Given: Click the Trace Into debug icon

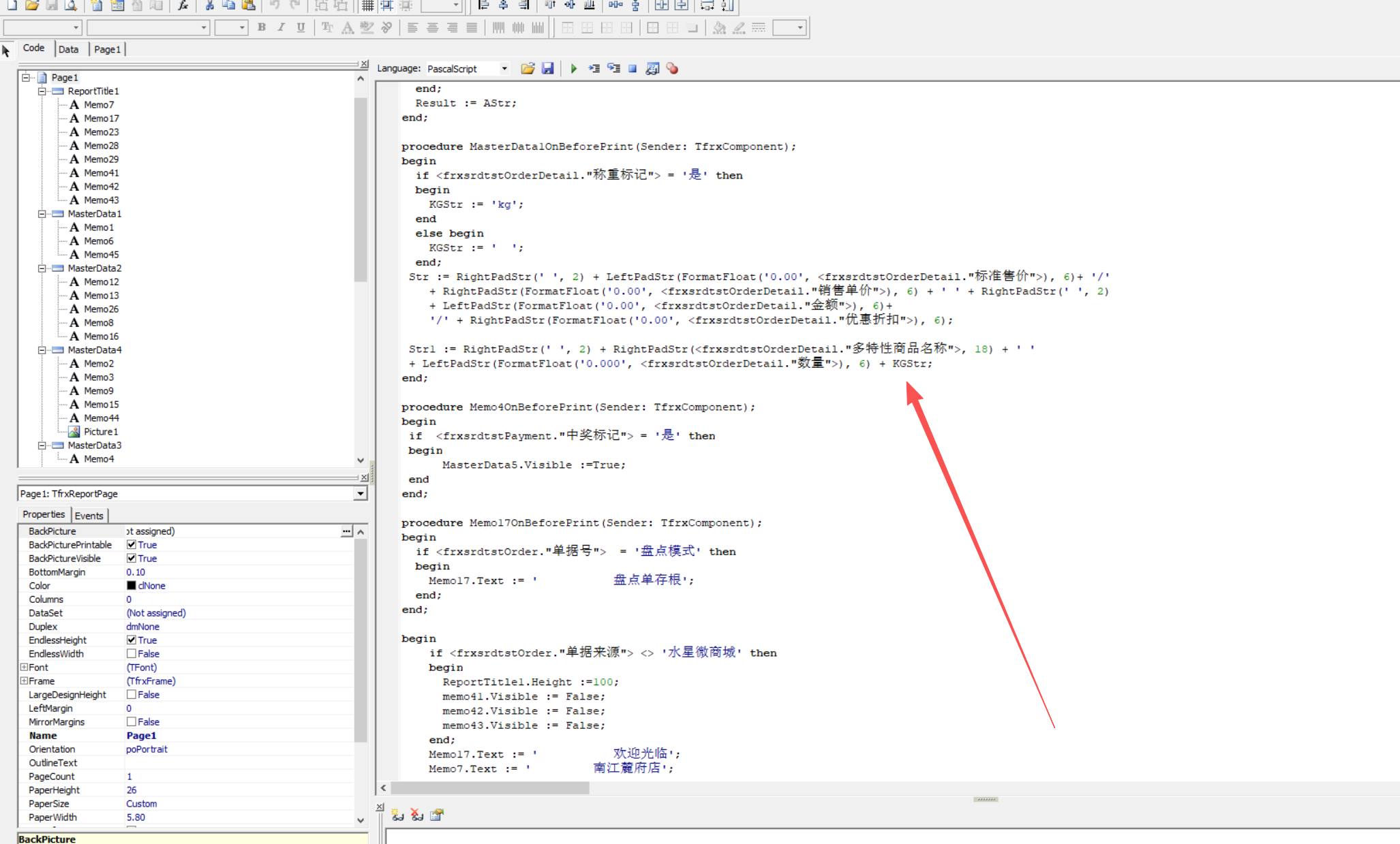Looking at the screenshot, I should [594, 69].
